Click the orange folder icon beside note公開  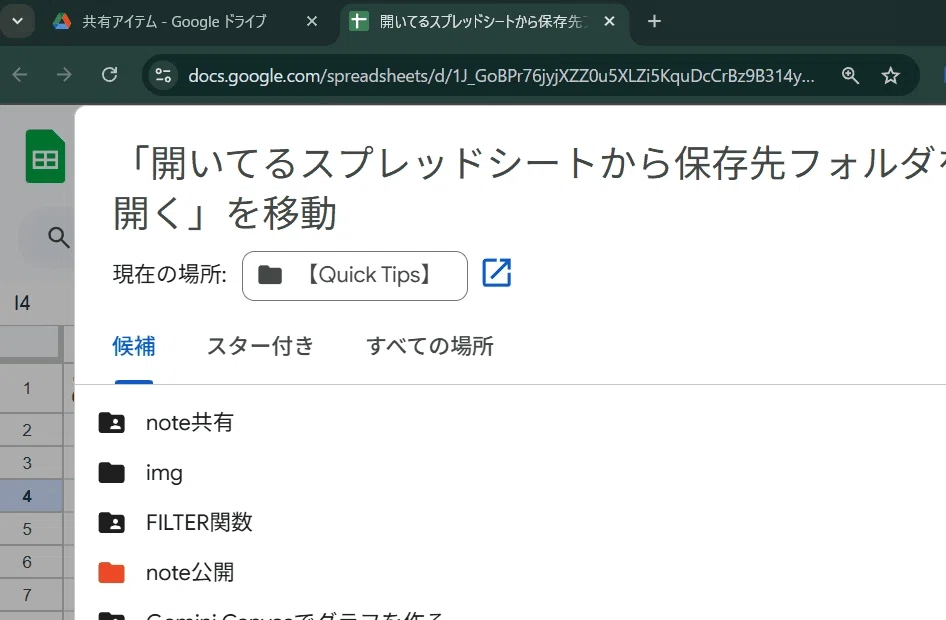click(112, 572)
